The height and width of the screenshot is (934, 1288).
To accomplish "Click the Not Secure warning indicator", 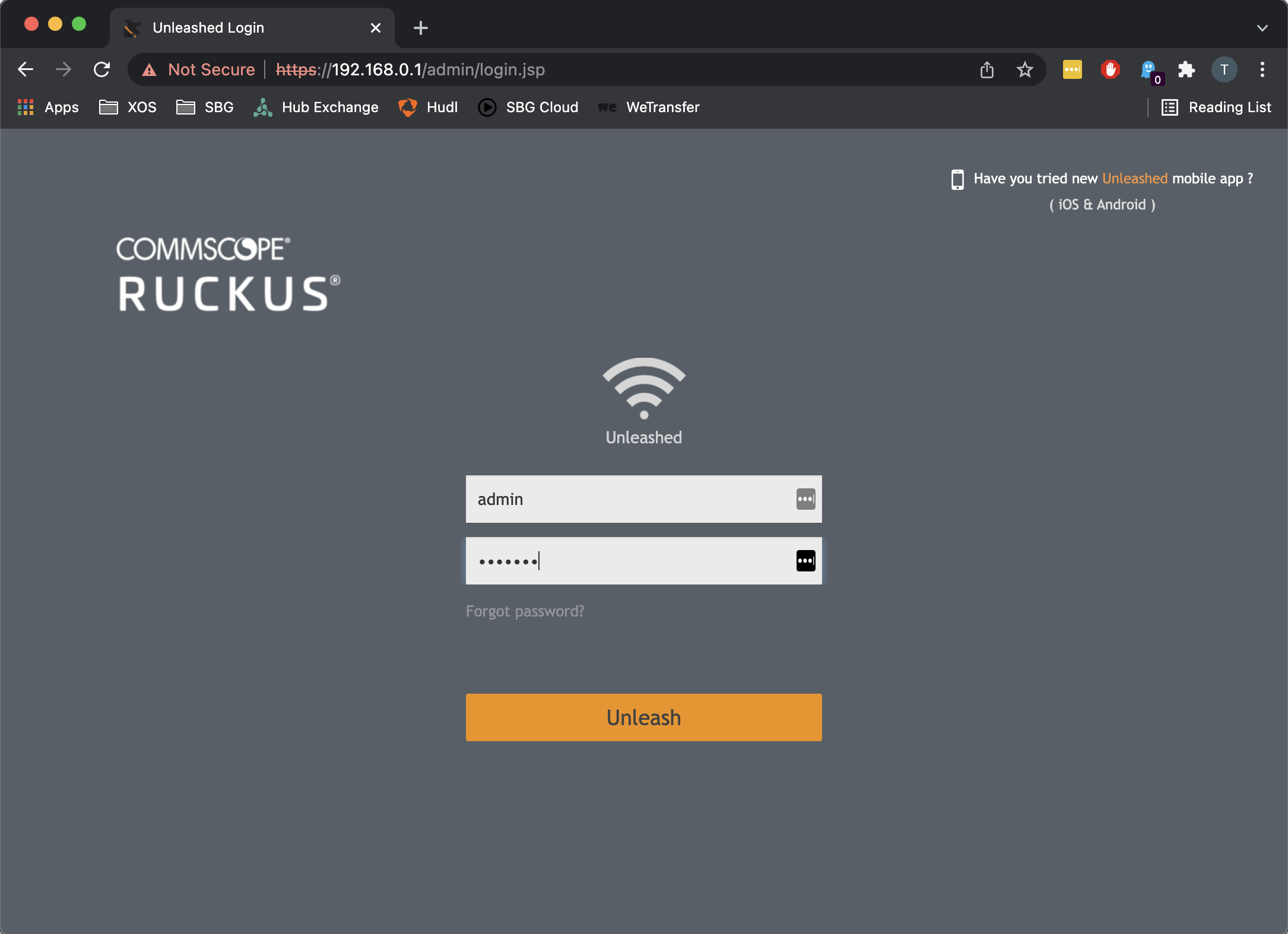I will (199, 69).
